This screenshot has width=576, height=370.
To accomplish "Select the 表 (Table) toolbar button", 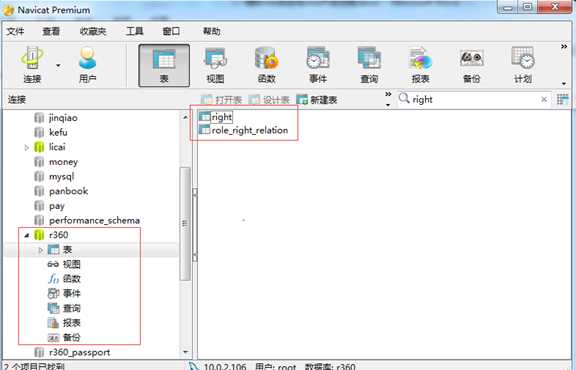I will coord(164,66).
